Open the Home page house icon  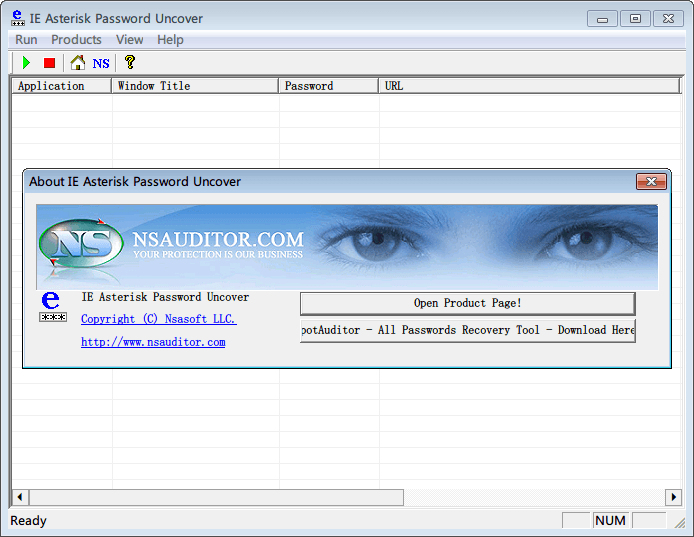(78, 63)
